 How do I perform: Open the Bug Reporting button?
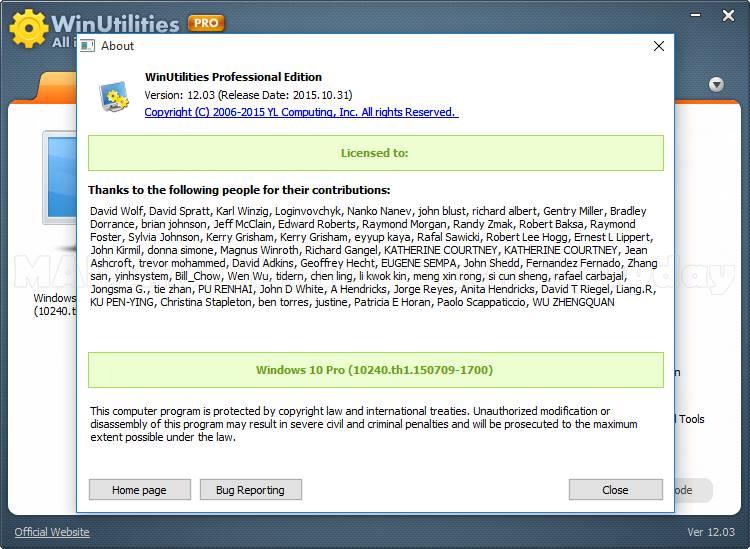tap(251, 490)
